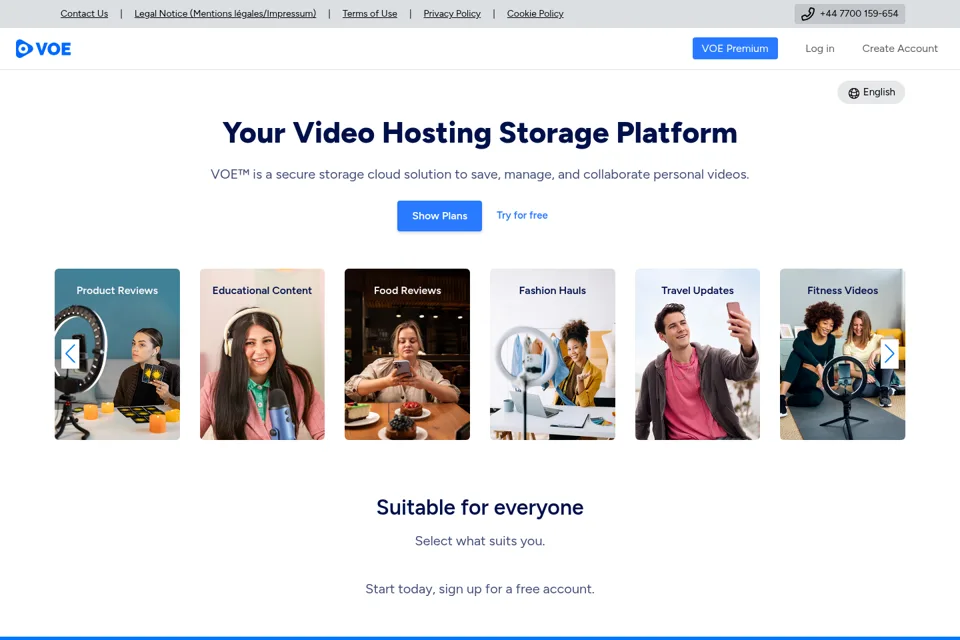960x640 pixels.
Task: Click the 'Suitable for everyone' heading
Action: (x=479, y=507)
